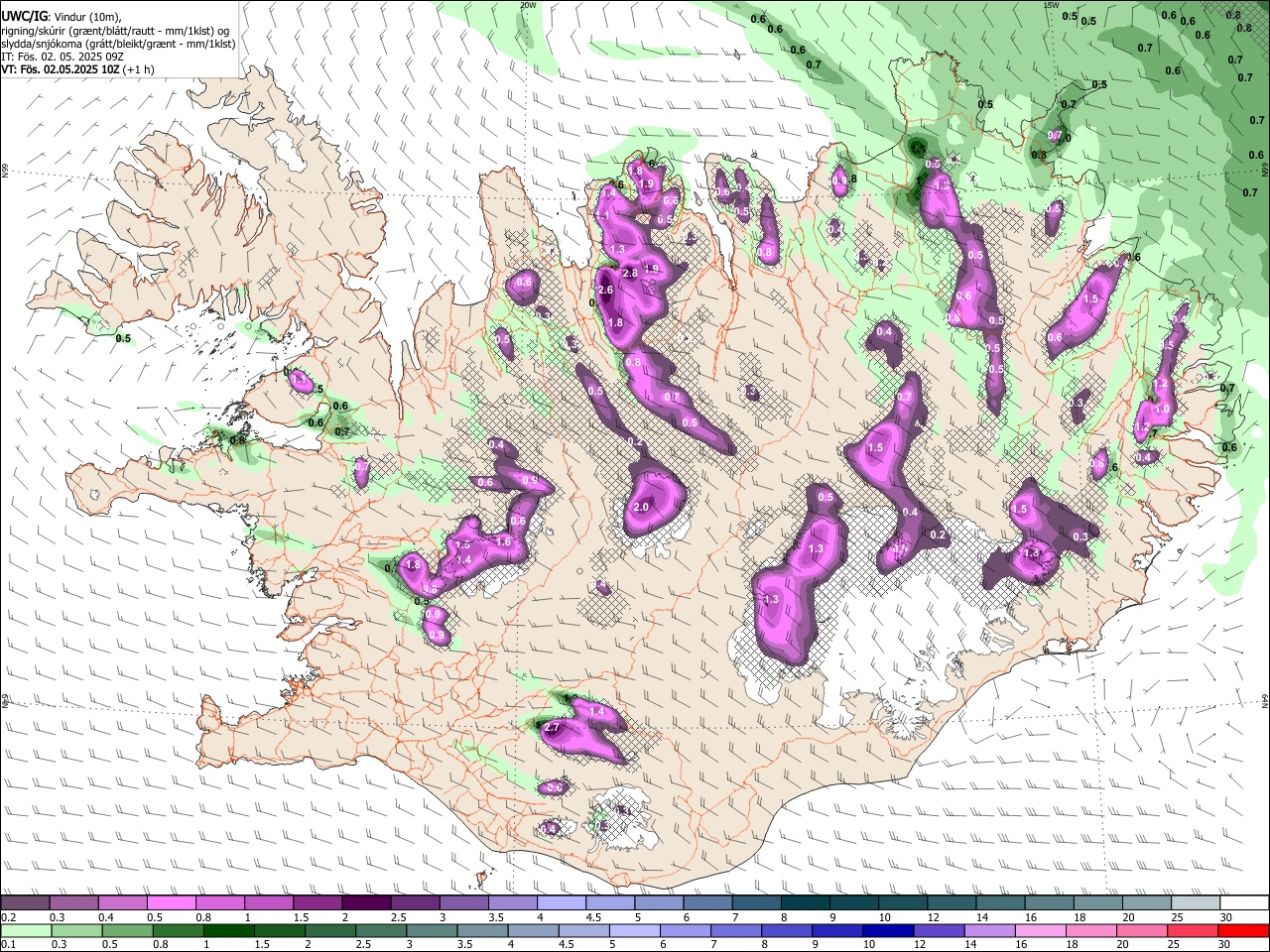Click the '15W' longitude label
This screenshot has height=952, width=1270.
point(1051,5)
